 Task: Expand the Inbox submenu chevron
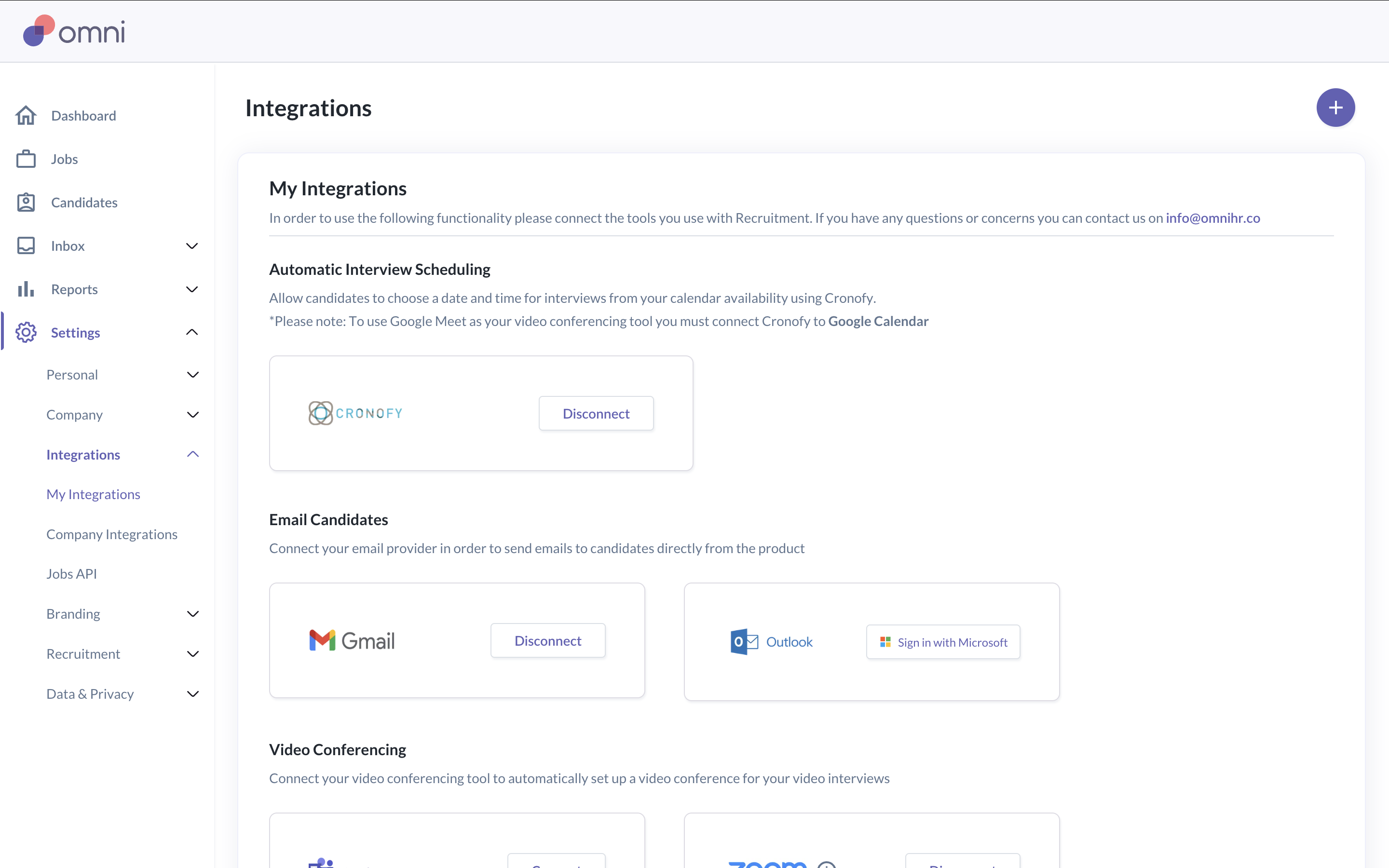tap(192, 246)
